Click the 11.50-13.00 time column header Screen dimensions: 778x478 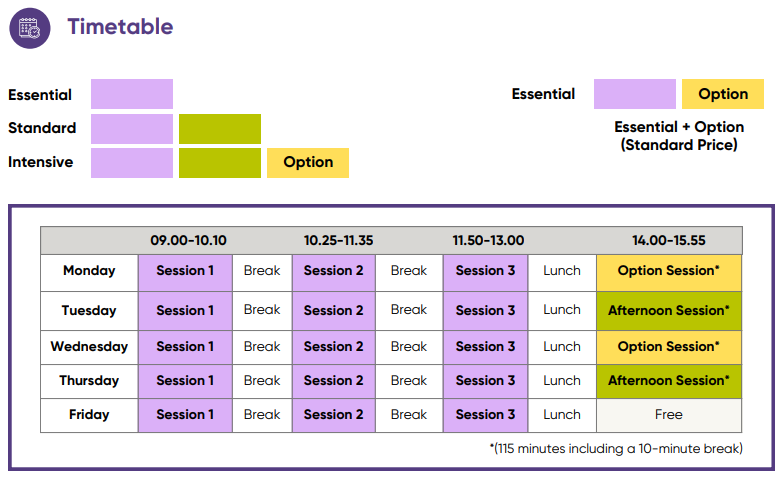[x=488, y=240]
